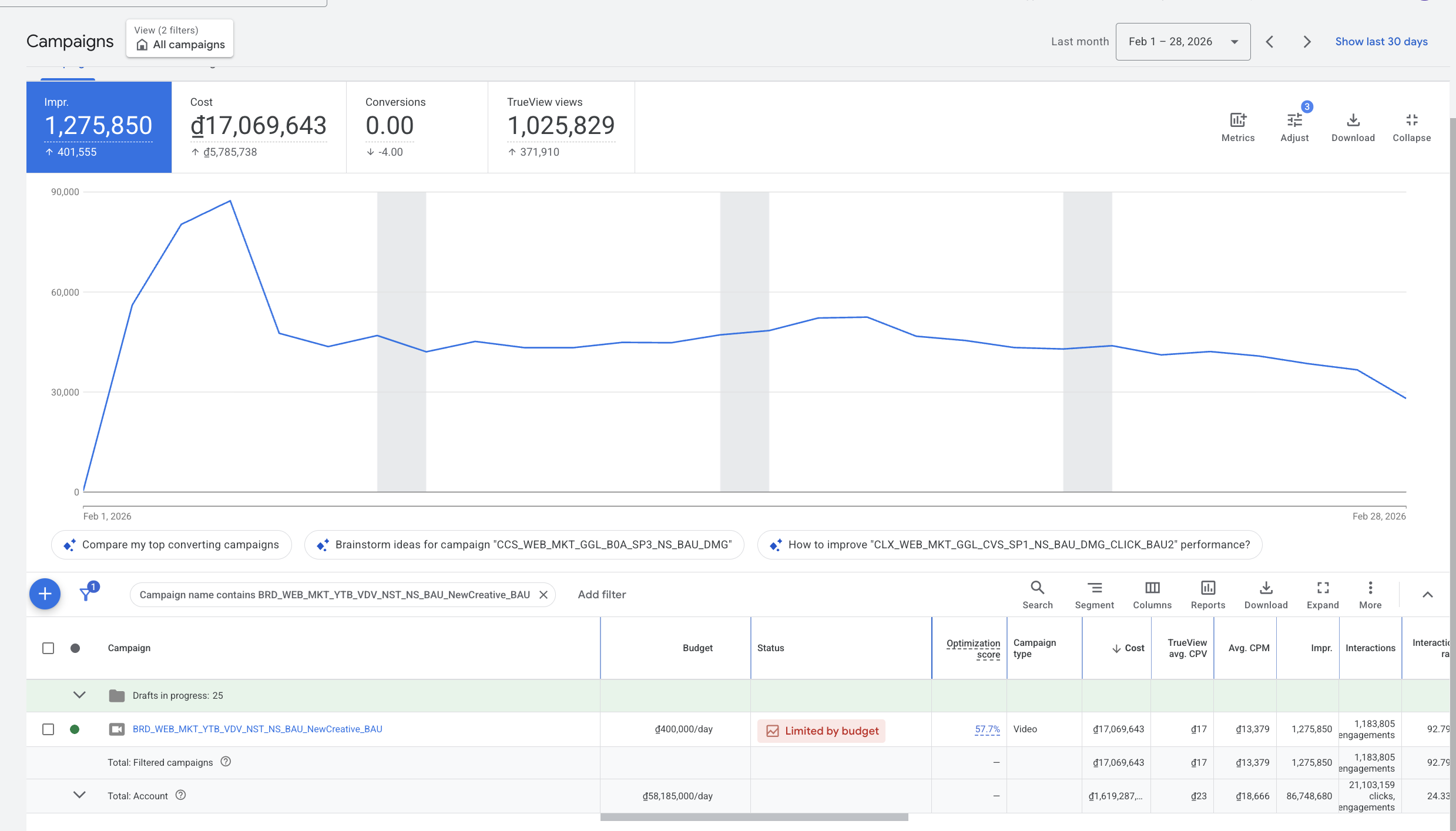Toggle the green campaign status dot
This screenshot has width=1456, height=831.
point(75,729)
